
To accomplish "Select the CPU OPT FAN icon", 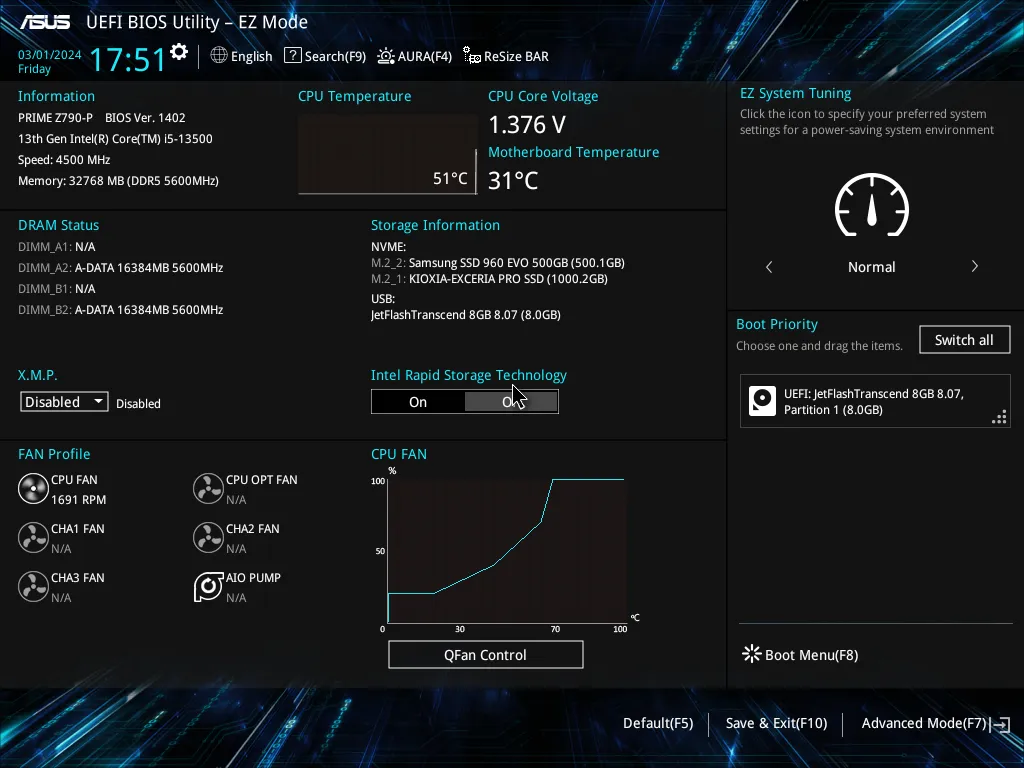I will pos(208,488).
